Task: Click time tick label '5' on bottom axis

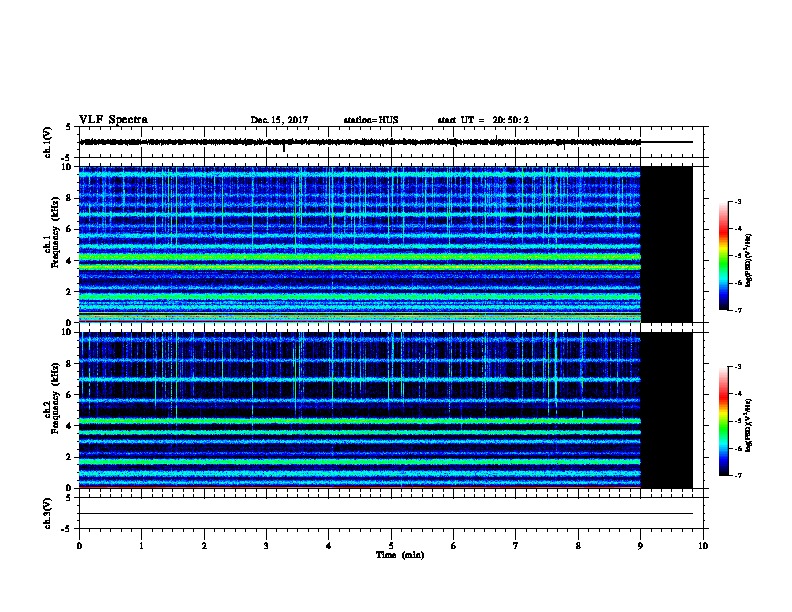Action: (391, 546)
